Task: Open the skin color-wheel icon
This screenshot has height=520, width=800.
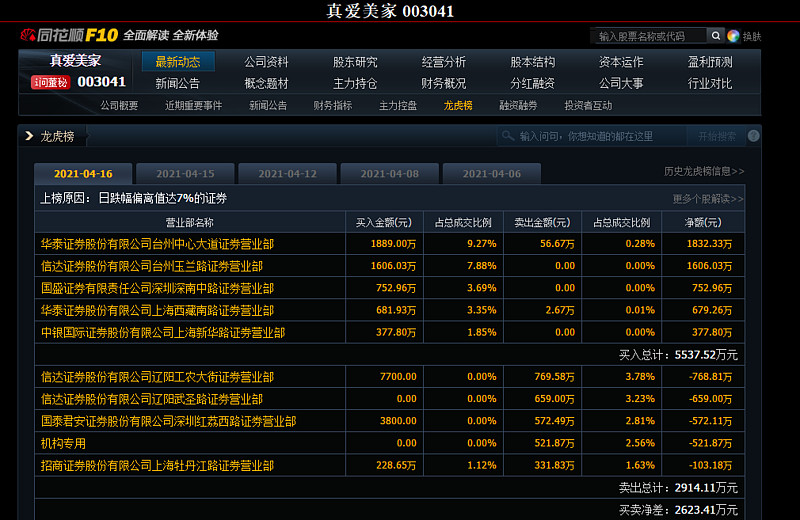Action: [733, 36]
